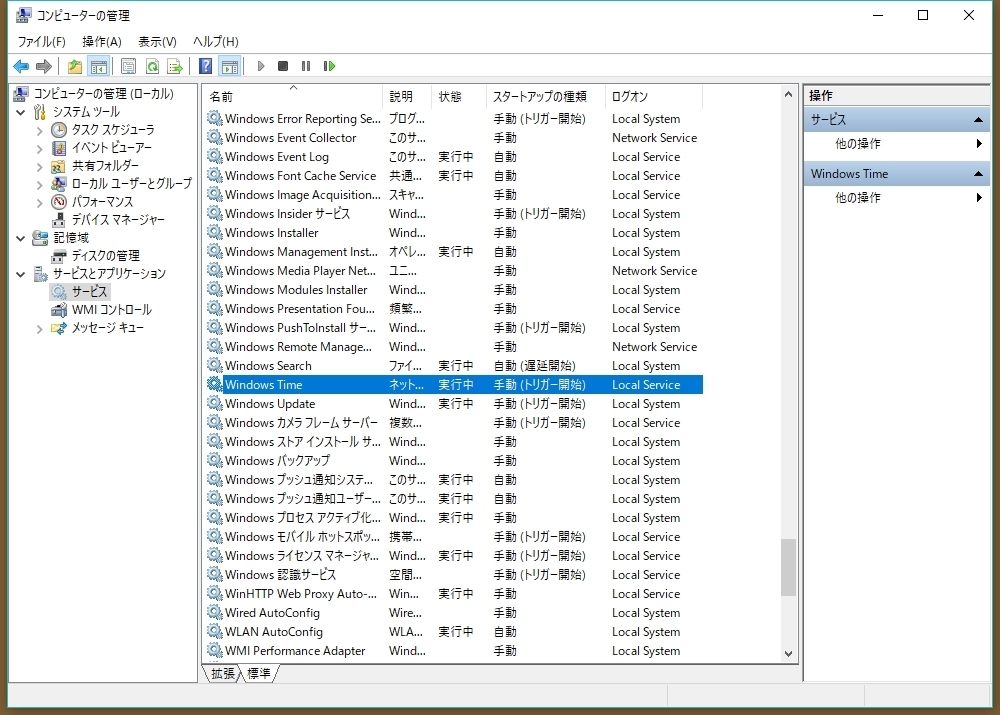The width and height of the screenshot is (1000, 715).
Task: Stop the service with the Stop button
Action: (x=283, y=67)
